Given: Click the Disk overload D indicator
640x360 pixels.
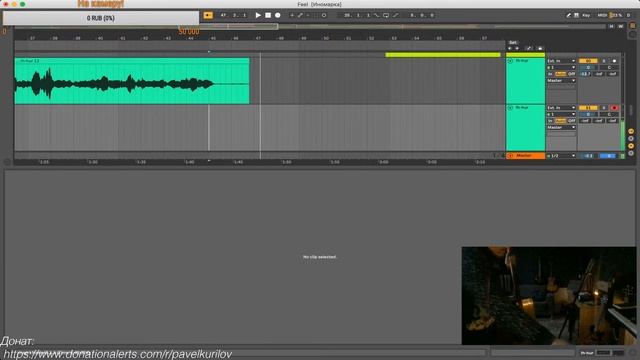Looking at the screenshot, I should pyautogui.click(x=629, y=15).
